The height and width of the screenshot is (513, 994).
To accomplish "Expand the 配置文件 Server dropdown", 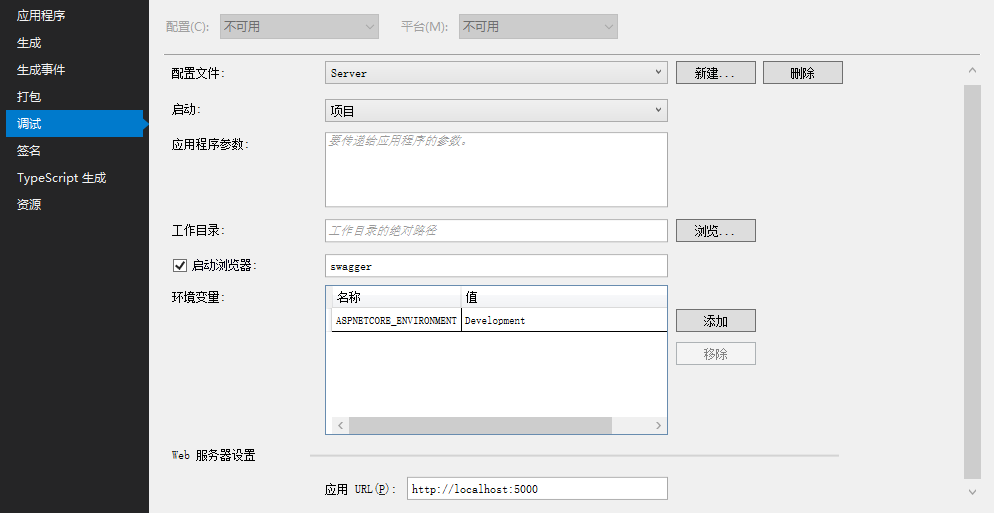I will click(x=496, y=72).
